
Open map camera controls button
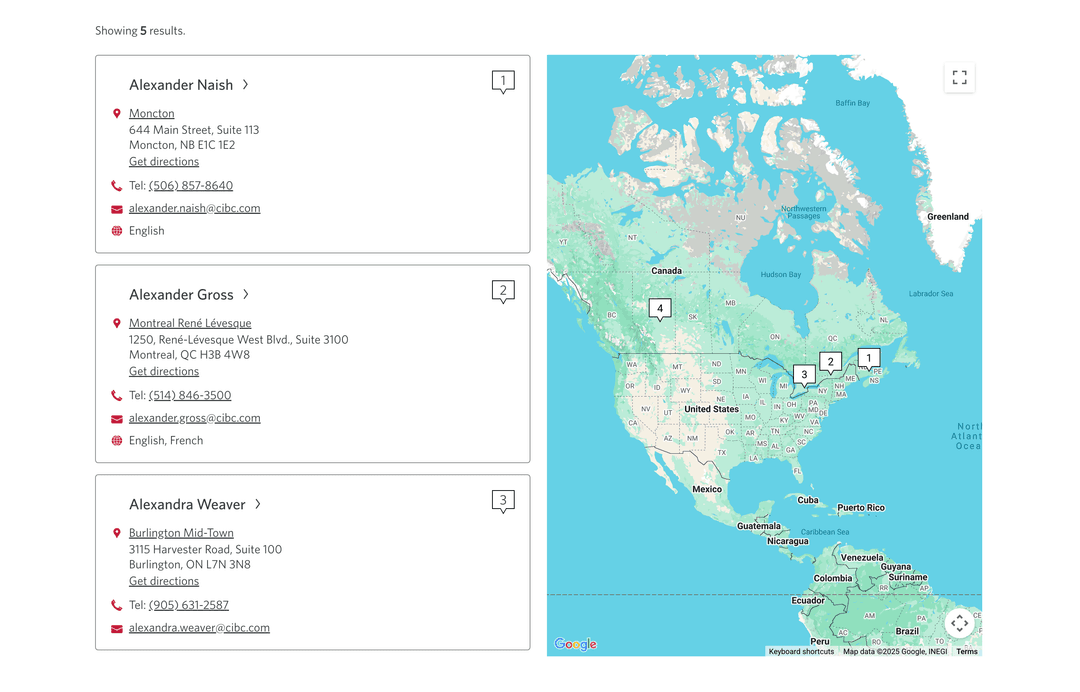tap(959, 624)
